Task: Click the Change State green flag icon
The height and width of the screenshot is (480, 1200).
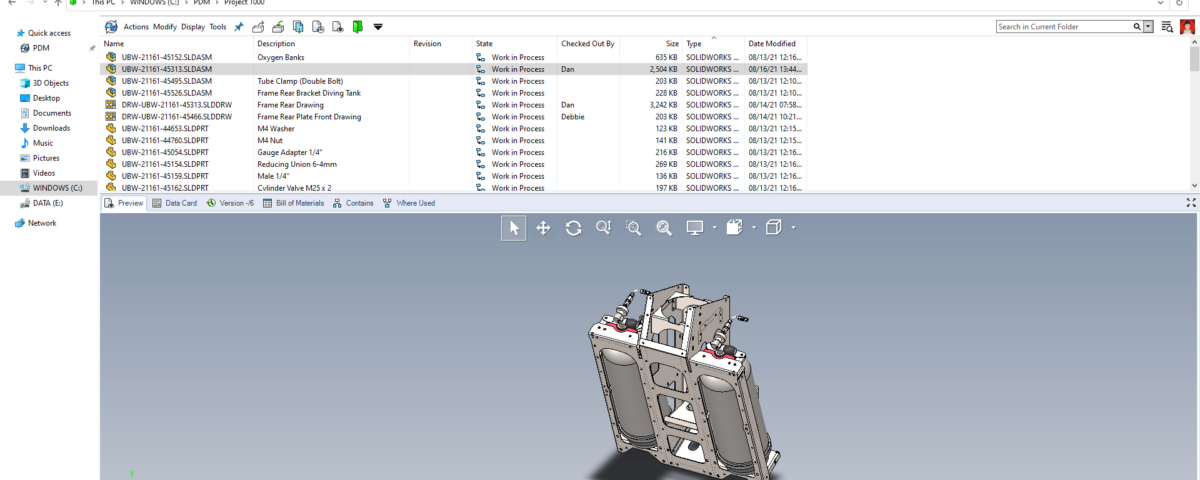Action: tap(357, 27)
